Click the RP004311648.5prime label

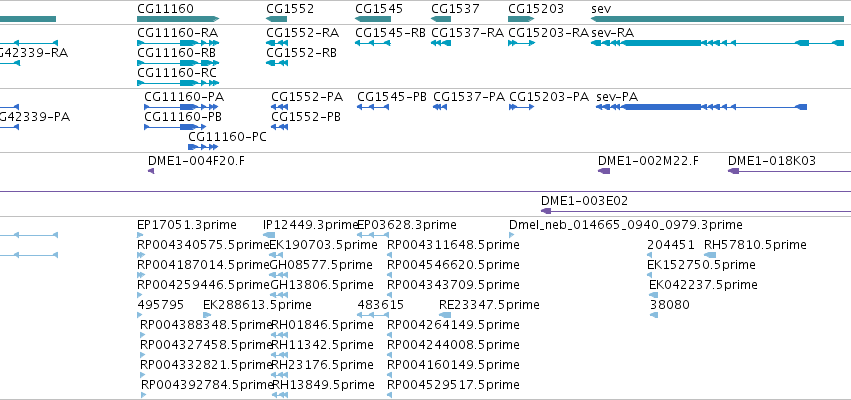click(453, 245)
